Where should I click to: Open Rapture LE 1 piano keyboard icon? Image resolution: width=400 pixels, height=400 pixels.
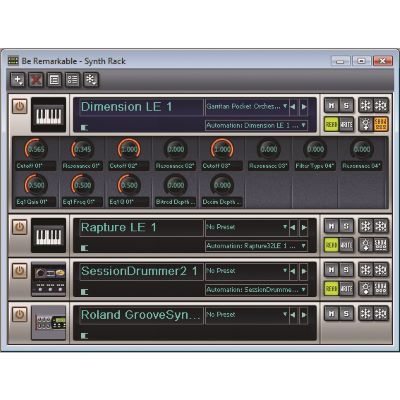(x=49, y=236)
